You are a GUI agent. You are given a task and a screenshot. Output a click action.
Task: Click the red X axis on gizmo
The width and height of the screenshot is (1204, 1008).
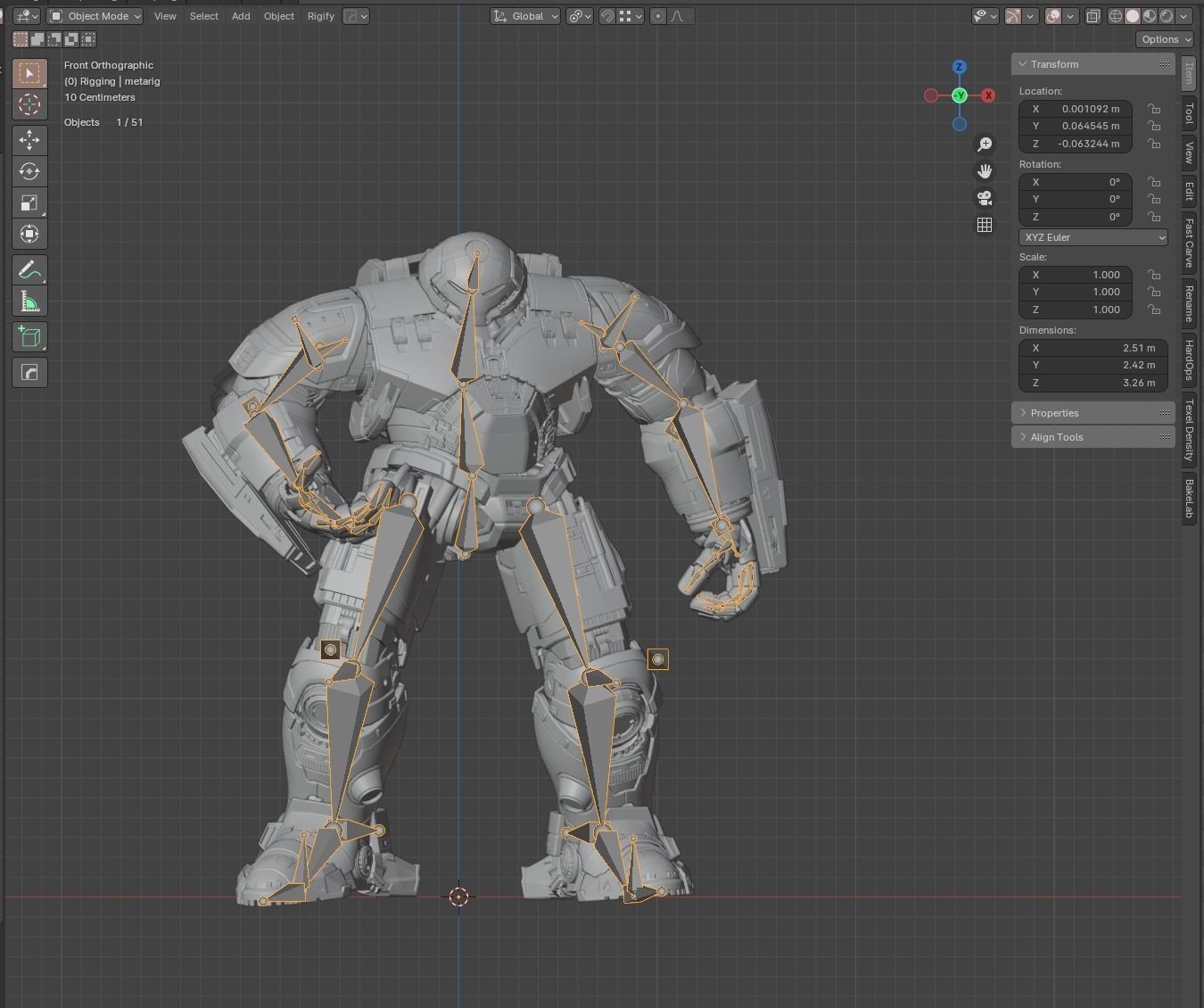(x=988, y=95)
